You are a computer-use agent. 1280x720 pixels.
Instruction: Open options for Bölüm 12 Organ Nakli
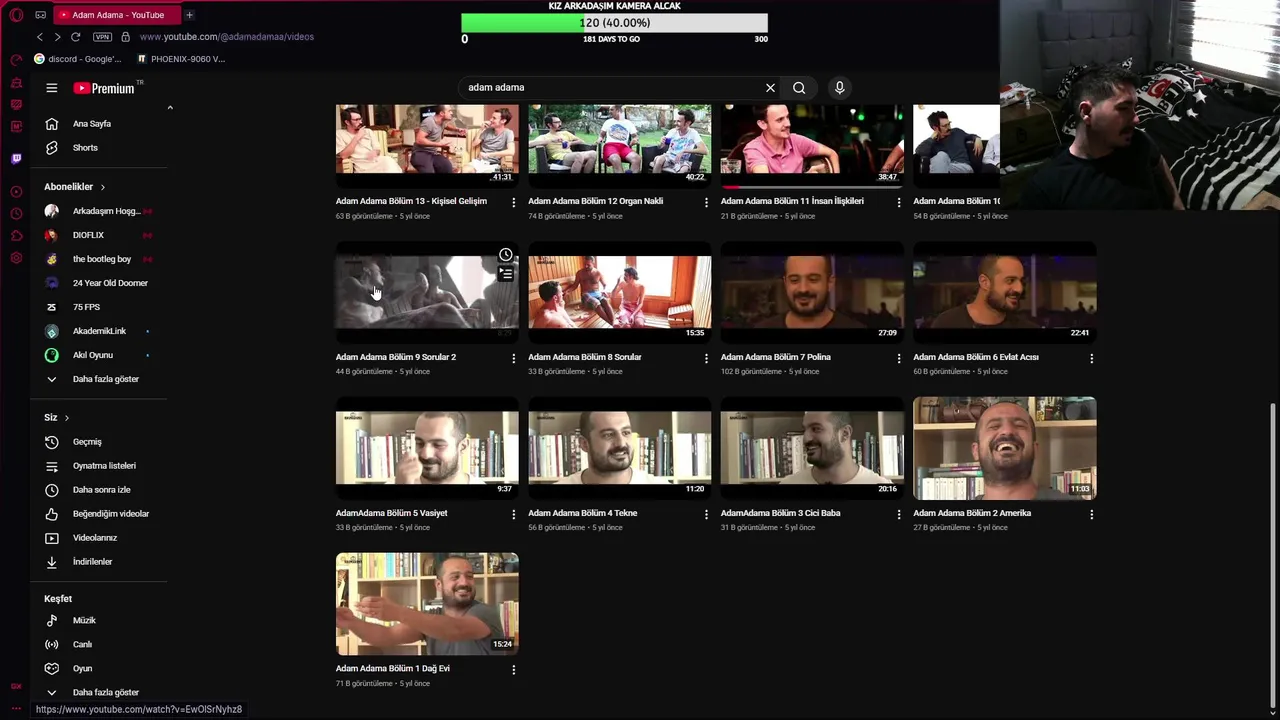click(706, 202)
